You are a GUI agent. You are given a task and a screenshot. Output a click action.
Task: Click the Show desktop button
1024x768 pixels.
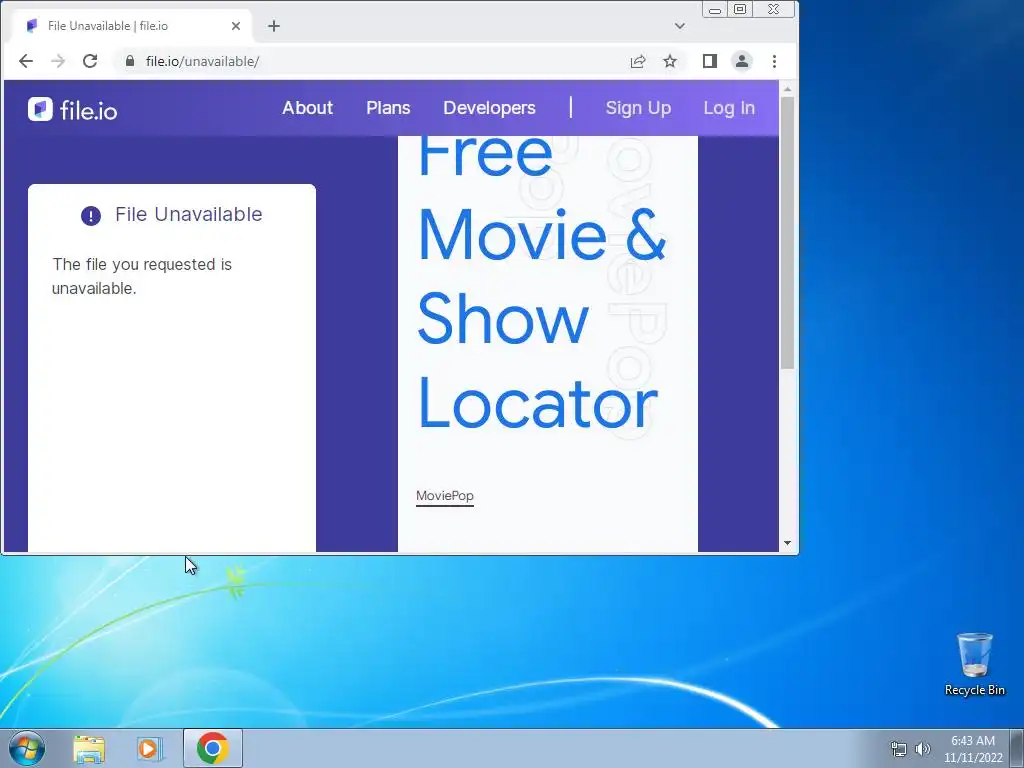click(1017, 748)
